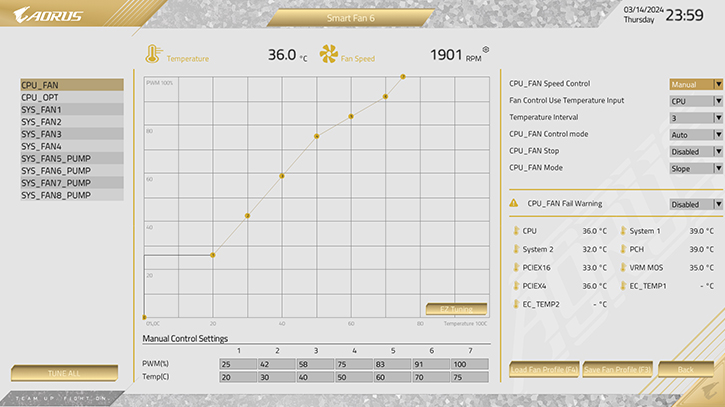Image resolution: width=725 pixels, height=407 pixels.
Task: Click the thermometer icon next to System 2
Action: click(x=516, y=249)
